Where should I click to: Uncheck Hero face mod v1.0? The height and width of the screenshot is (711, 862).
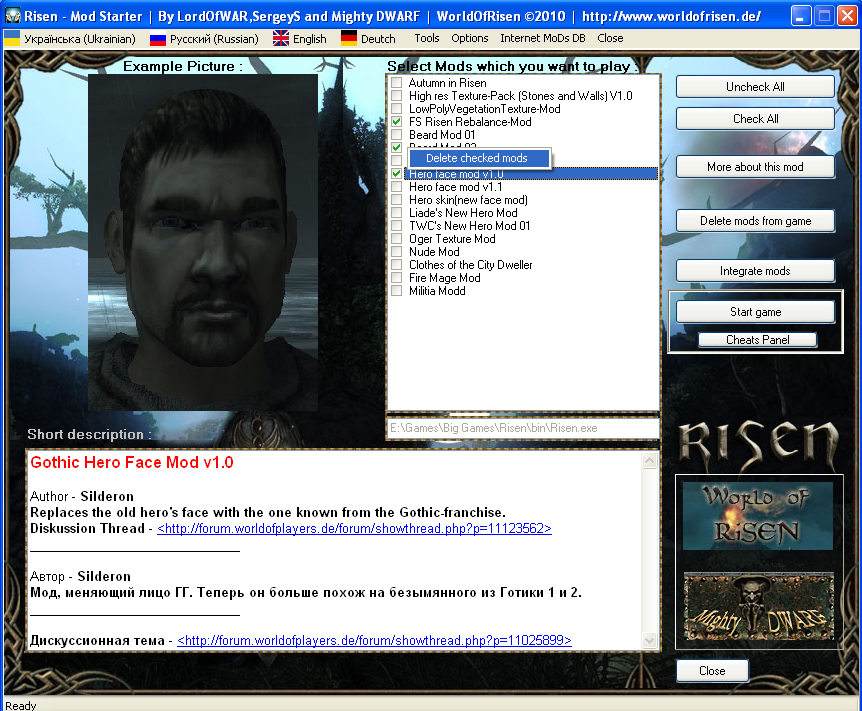(396, 174)
